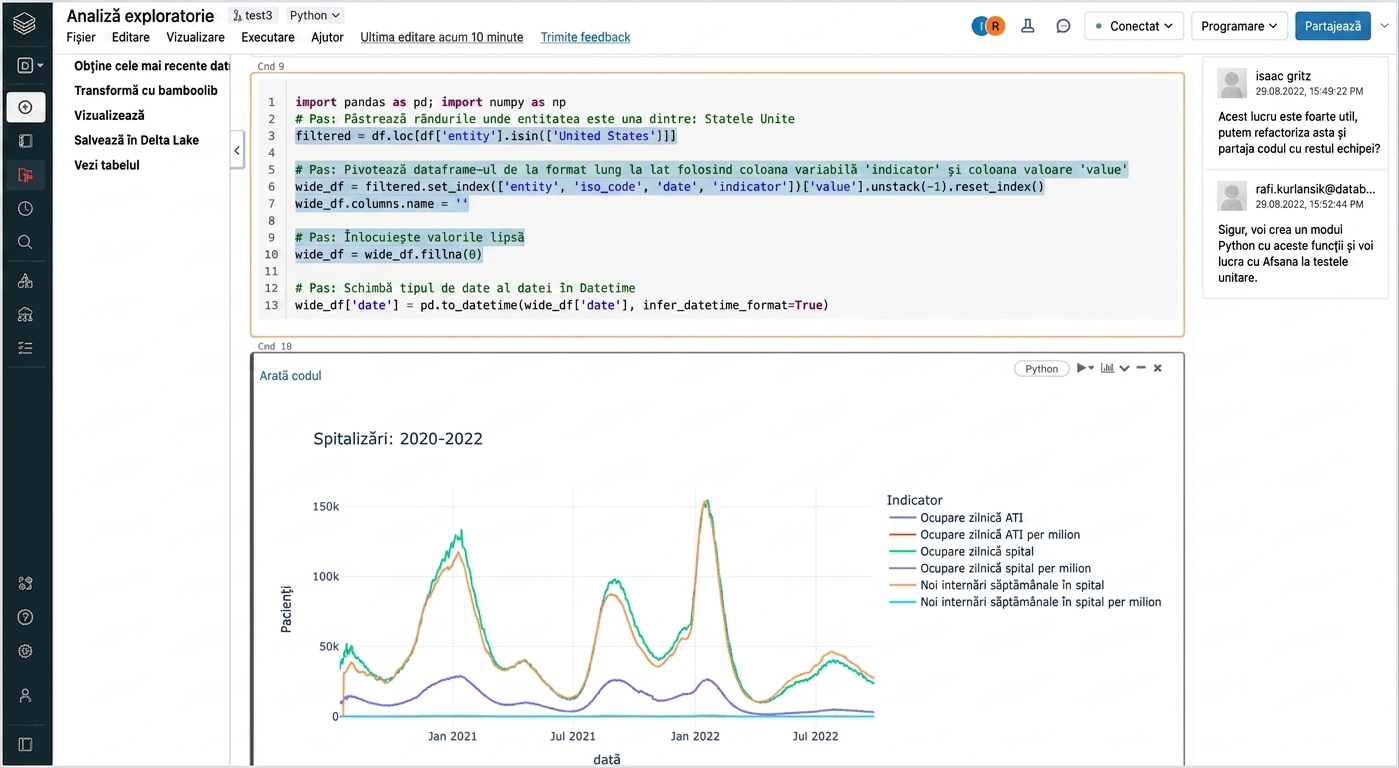Collapse the table of contents panel arrow

click(x=237, y=151)
